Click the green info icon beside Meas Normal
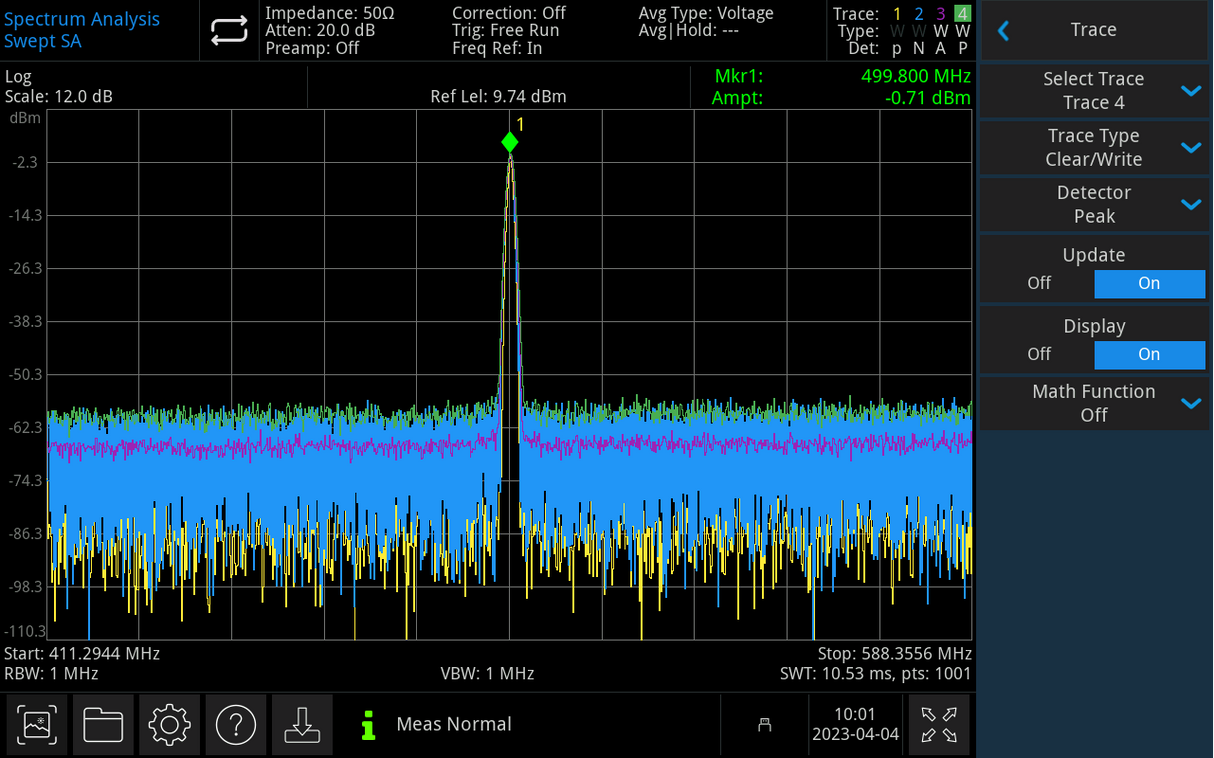This screenshot has width=1214, height=758. tap(367, 725)
